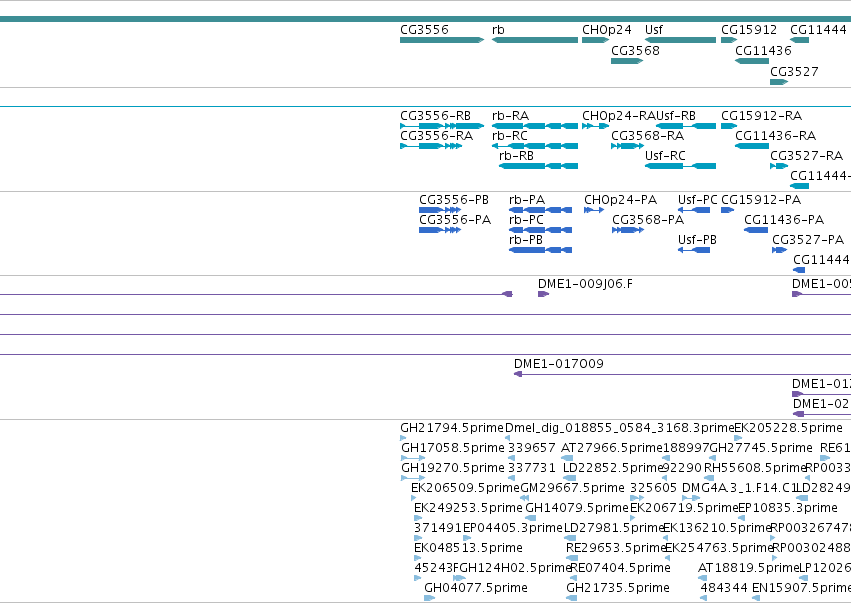Screen dimensions: 851x603
Task: Click the CG3568 gene glyph
Action: tap(627, 61)
